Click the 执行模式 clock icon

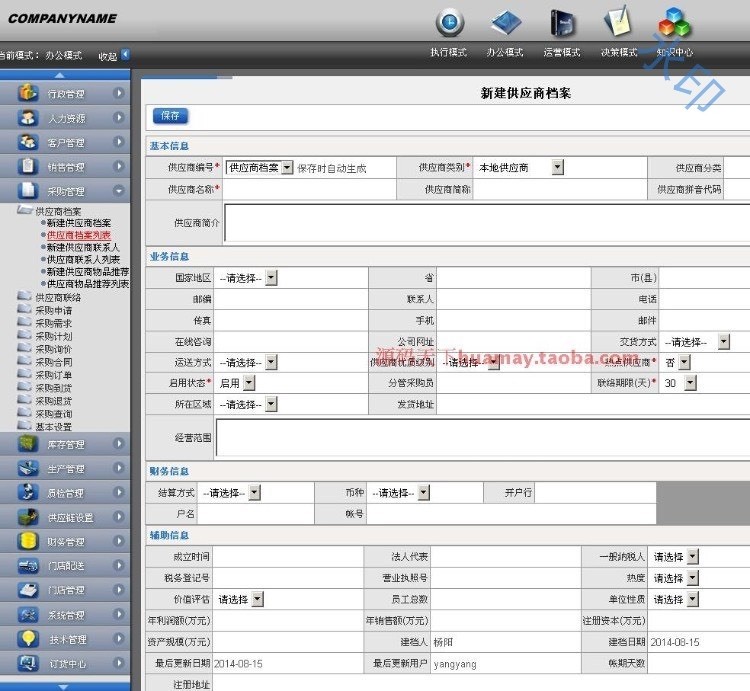[449, 23]
